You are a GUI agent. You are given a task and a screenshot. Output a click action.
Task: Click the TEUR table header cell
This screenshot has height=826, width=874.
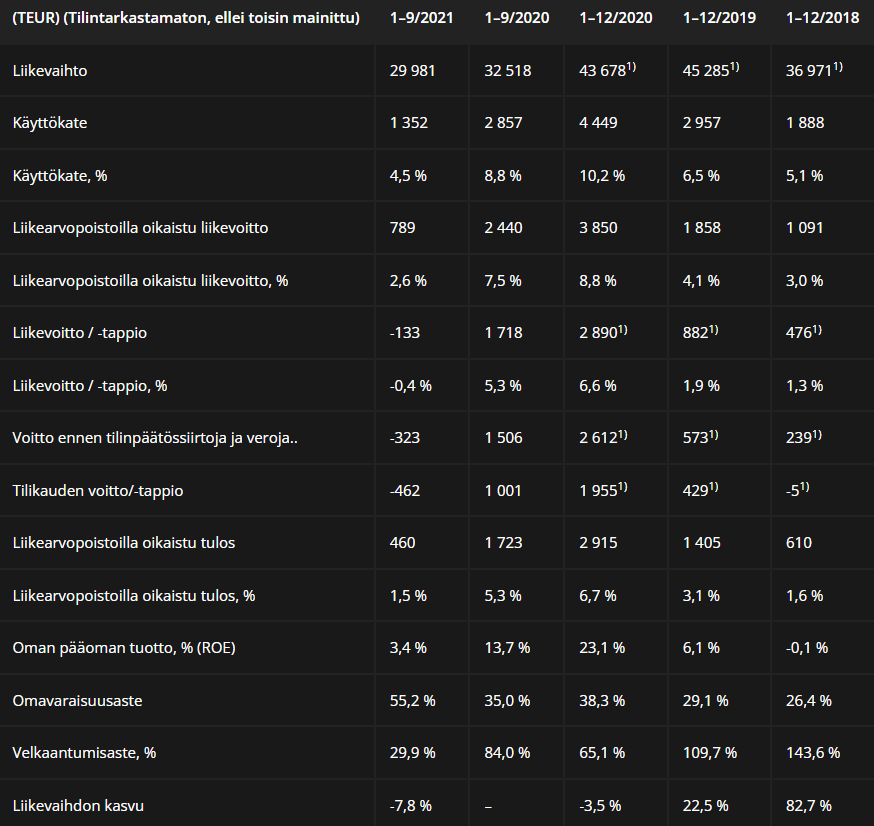coord(186,18)
